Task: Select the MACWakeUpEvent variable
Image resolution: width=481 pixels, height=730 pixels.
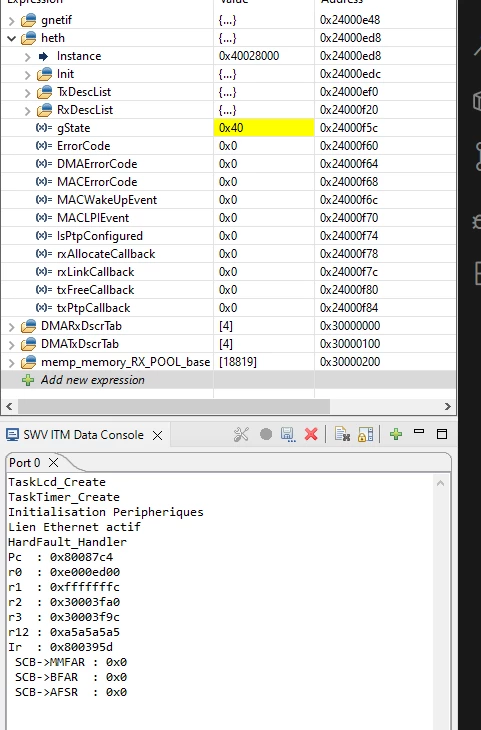Action: click(107, 200)
